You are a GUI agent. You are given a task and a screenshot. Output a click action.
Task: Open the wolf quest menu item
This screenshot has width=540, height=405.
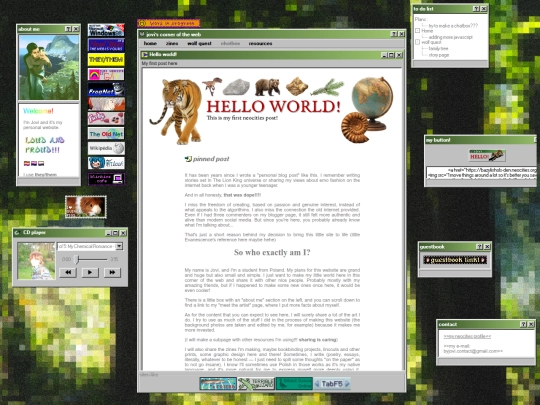point(199,43)
